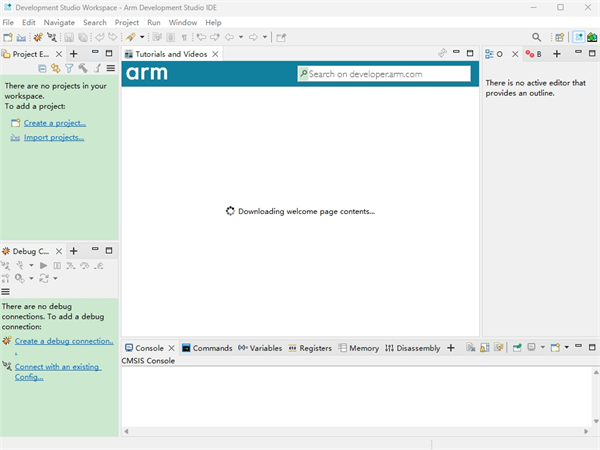Click the Continue play button in Debug Control

pos(44,266)
